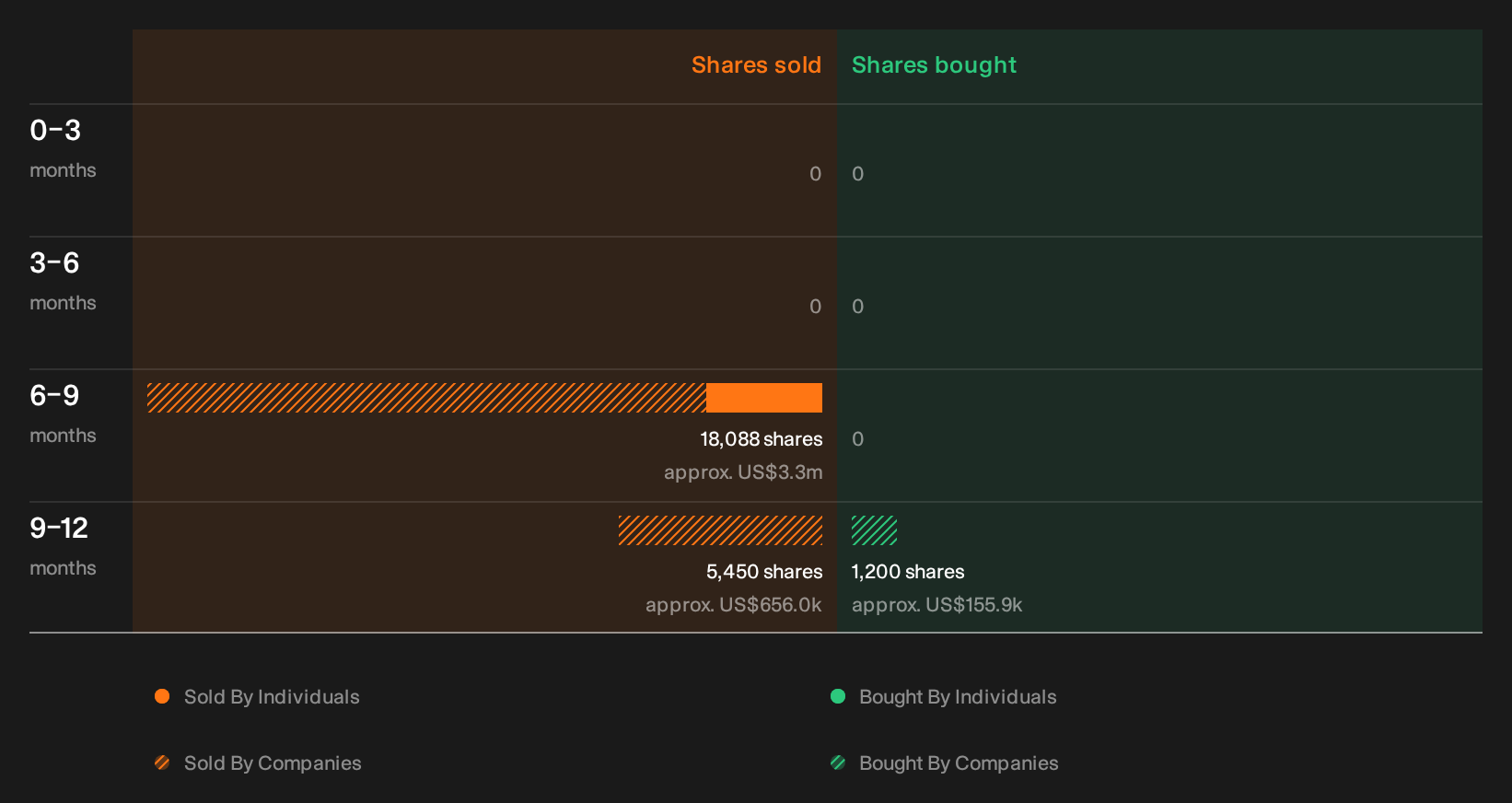This screenshot has height=803, width=1512.
Task: Click the shares sold 0 in 0-3 months row
Action: (x=815, y=174)
